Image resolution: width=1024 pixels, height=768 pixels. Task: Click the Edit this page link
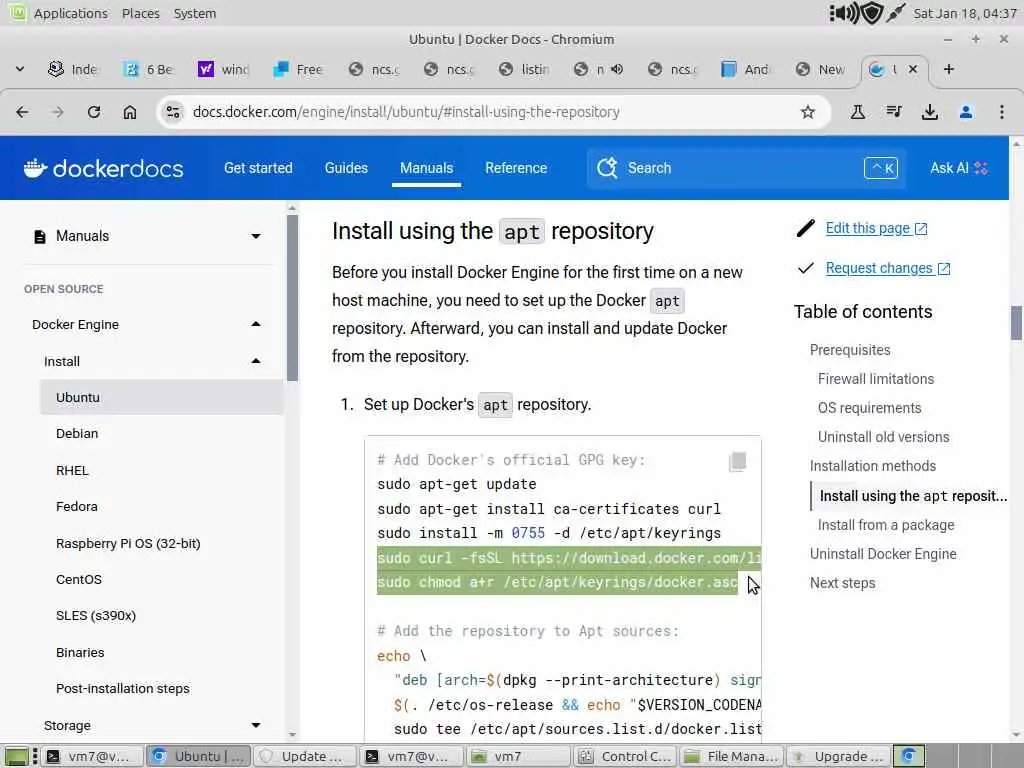click(x=876, y=229)
